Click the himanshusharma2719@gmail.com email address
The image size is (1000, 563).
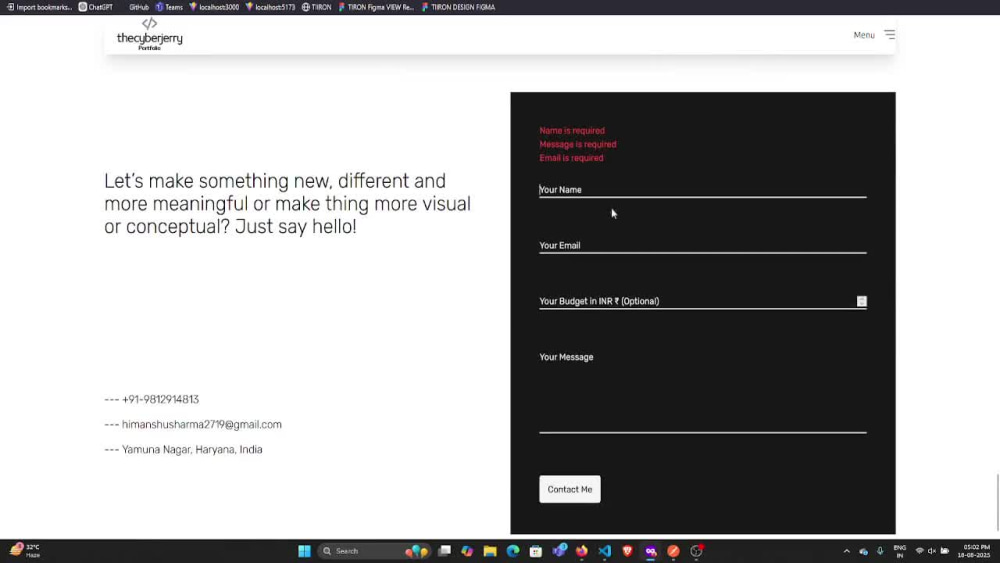(x=202, y=425)
